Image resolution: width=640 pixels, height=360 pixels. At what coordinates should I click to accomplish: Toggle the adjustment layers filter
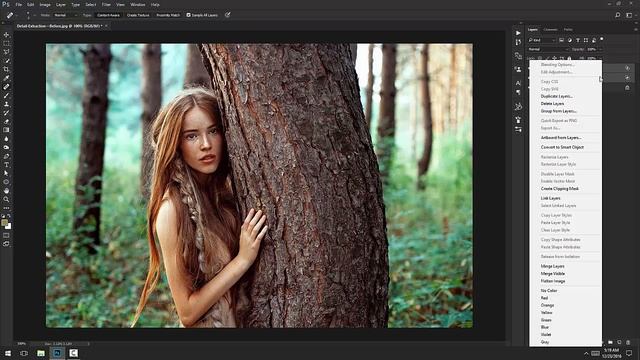click(x=570, y=40)
